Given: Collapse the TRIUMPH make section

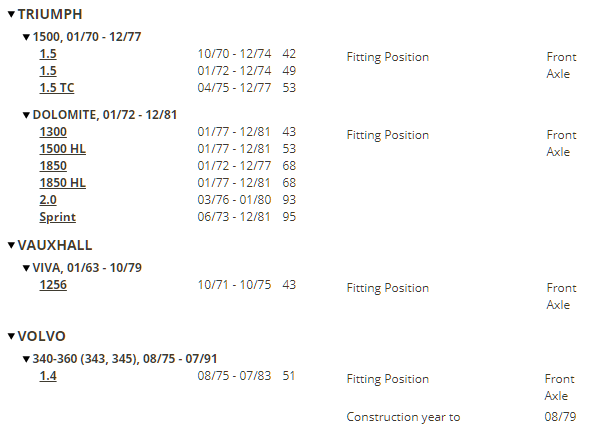Looking at the screenshot, I should click(x=11, y=14).
